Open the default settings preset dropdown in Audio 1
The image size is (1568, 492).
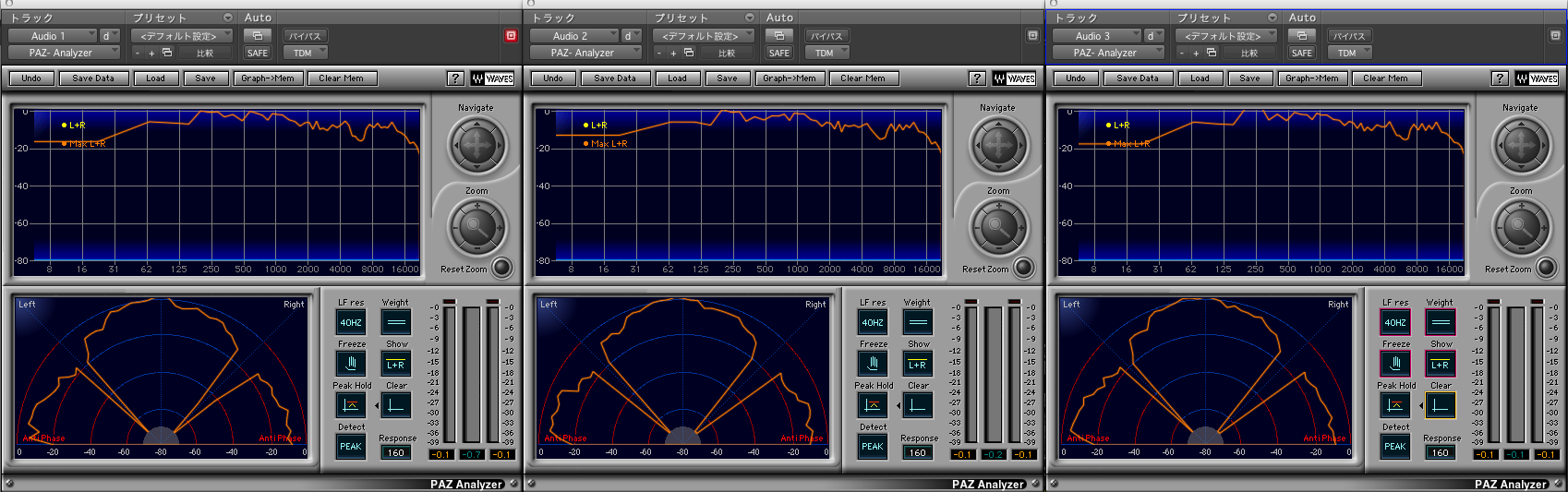coord(182,36)
